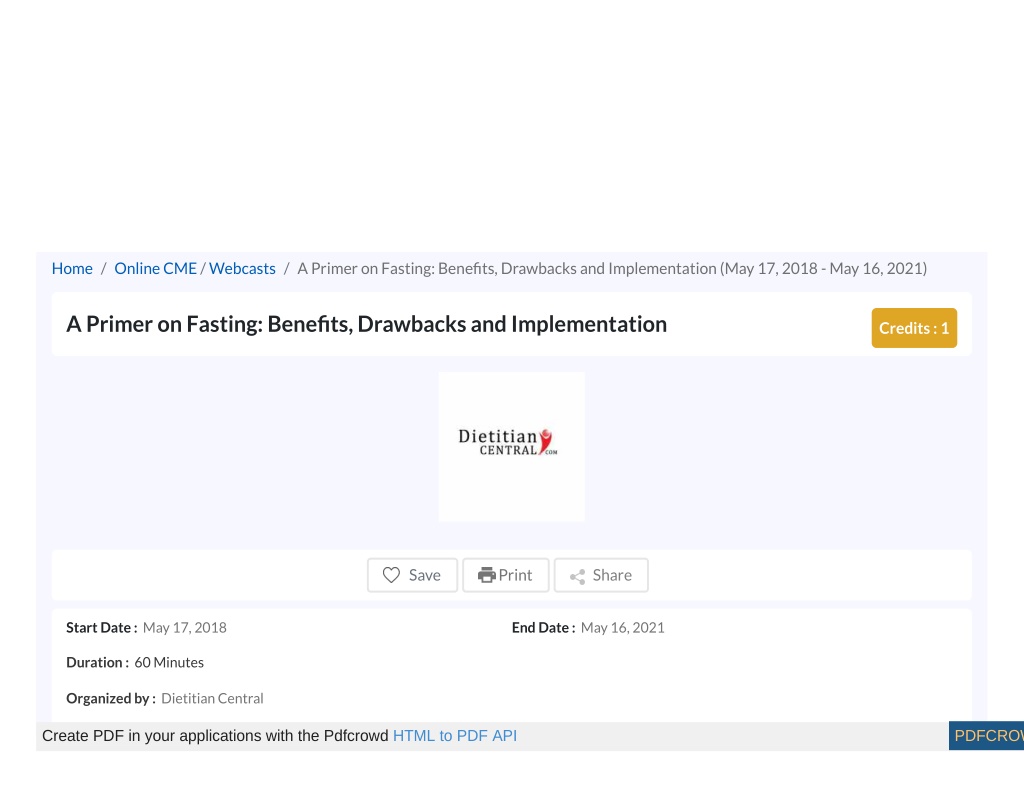
Task: Share the webcast with the Share button
Action: click(601, 575)
